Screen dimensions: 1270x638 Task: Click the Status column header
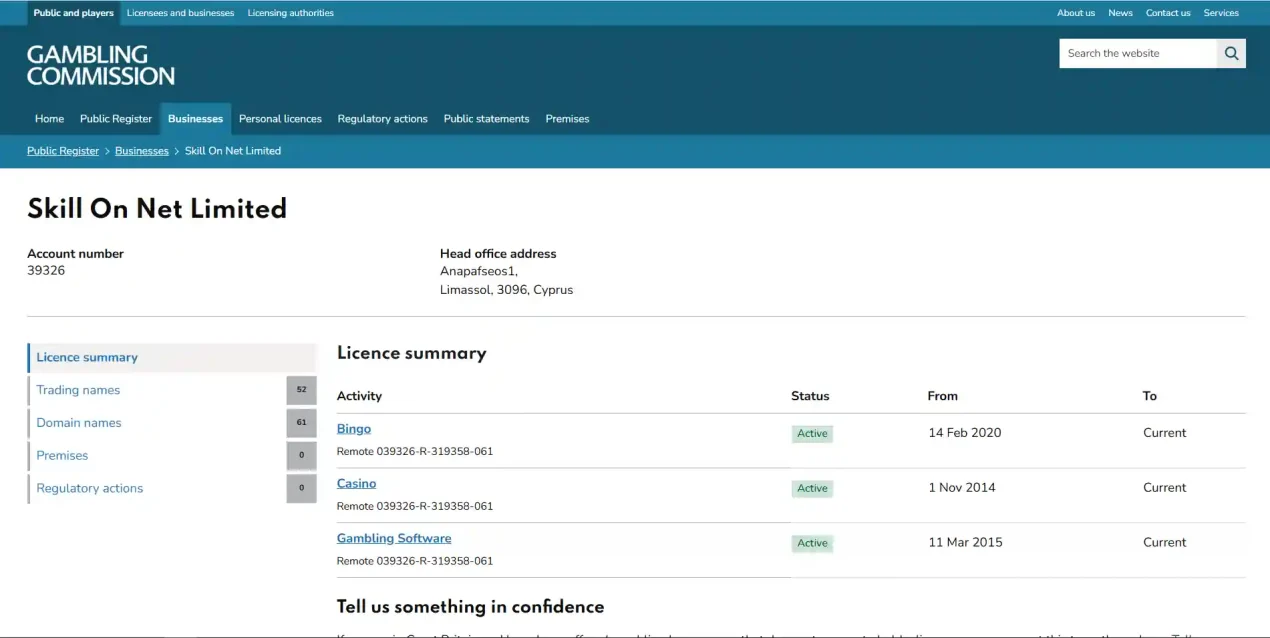click(x=810, y=396)
